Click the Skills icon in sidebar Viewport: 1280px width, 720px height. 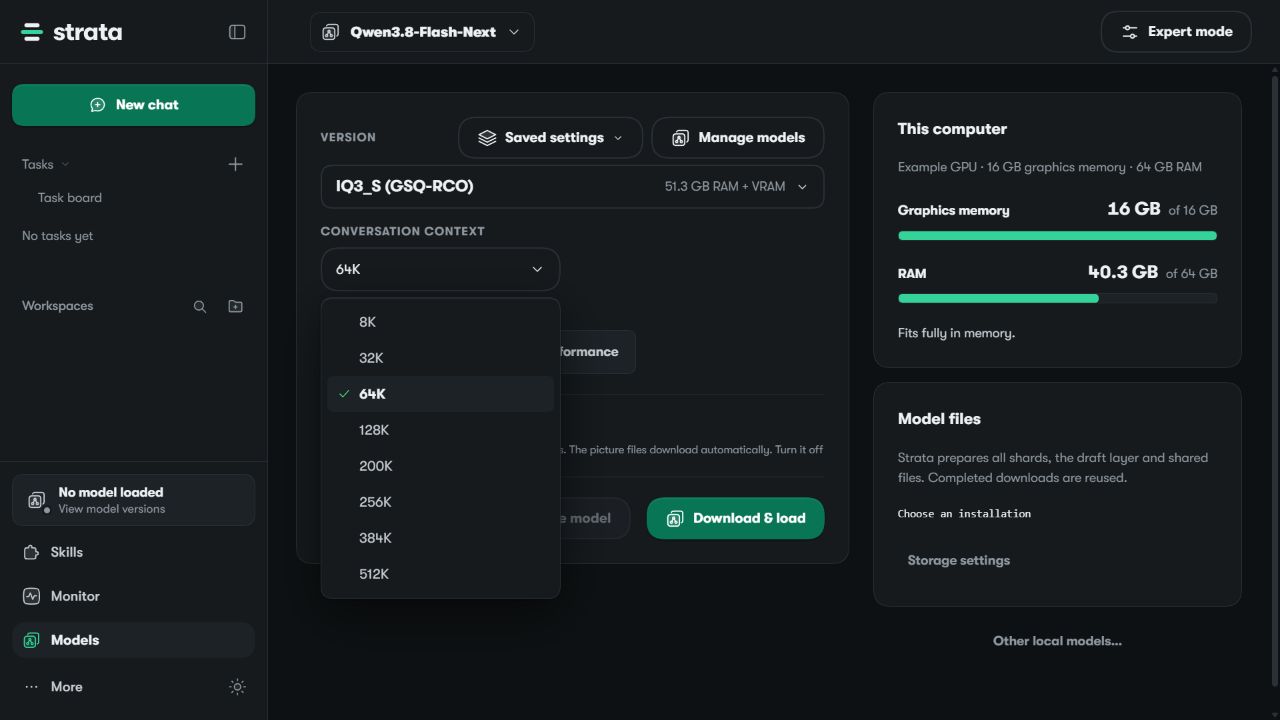pyautogui.click(x=31, y=552)
